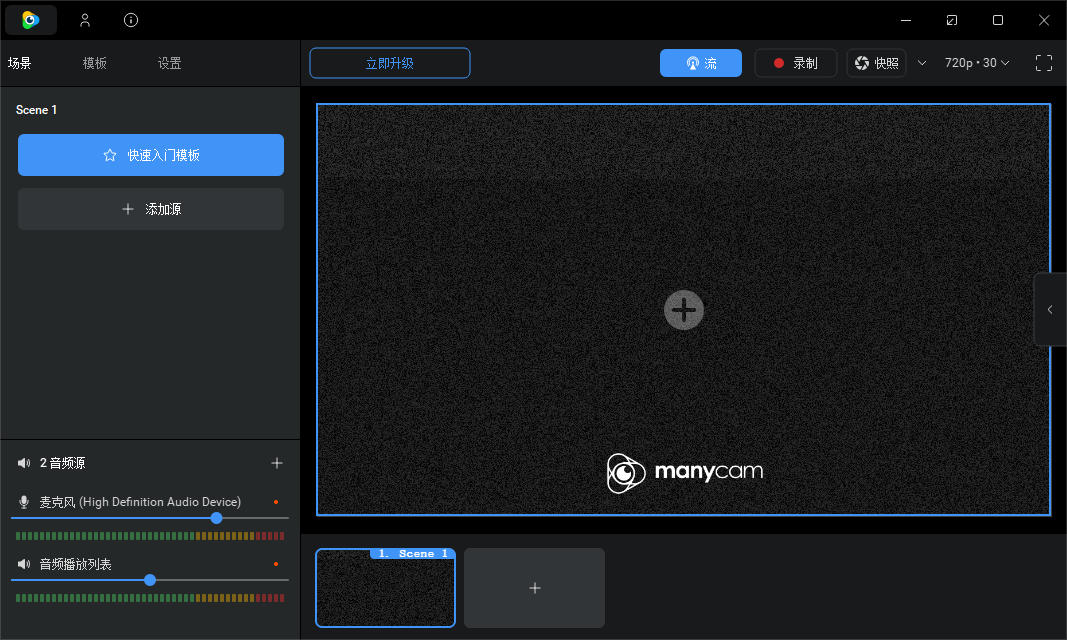Image resolution: width=1067 pixels, height=640 pixels.
Task: Add a new audio source plus icon
Action: 277,463
